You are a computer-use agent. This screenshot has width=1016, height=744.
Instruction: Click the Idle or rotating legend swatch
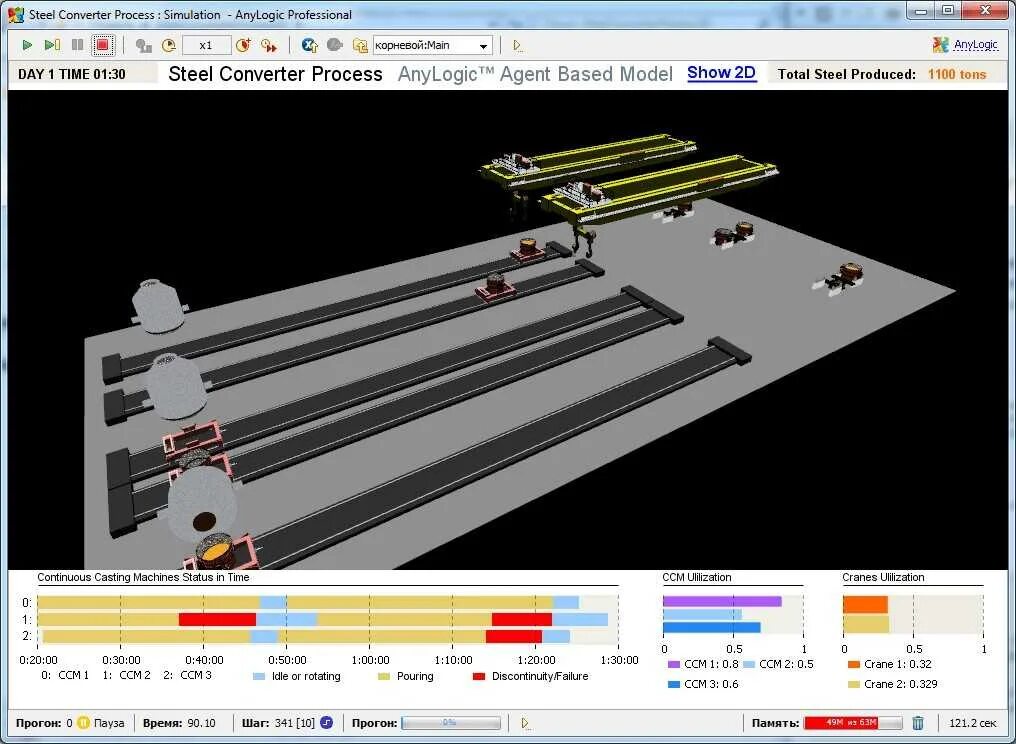click(x=259, y=677)
